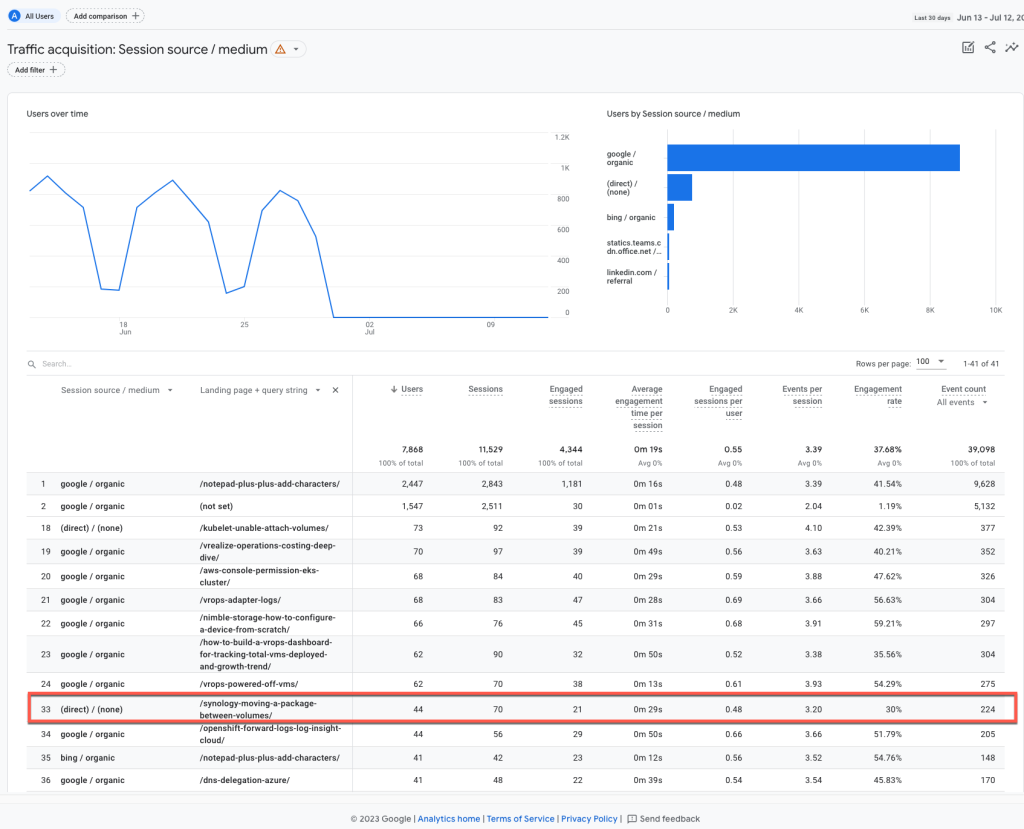Click /notepad-plus-plus-add-characters/ in row 1
This screenshot has height=829, width=1024.
[x=270, y=484]
